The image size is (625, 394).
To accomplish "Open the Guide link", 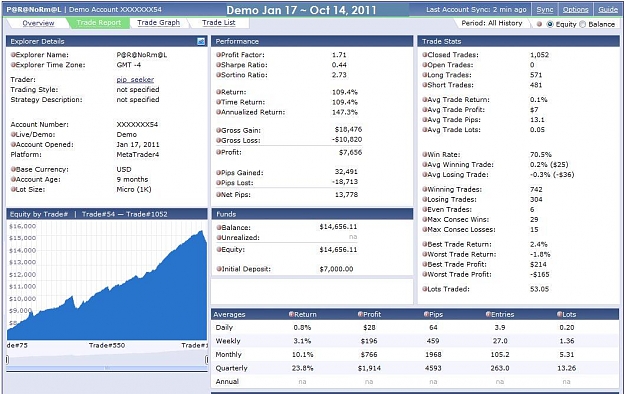I will click(x=608, y=10).
